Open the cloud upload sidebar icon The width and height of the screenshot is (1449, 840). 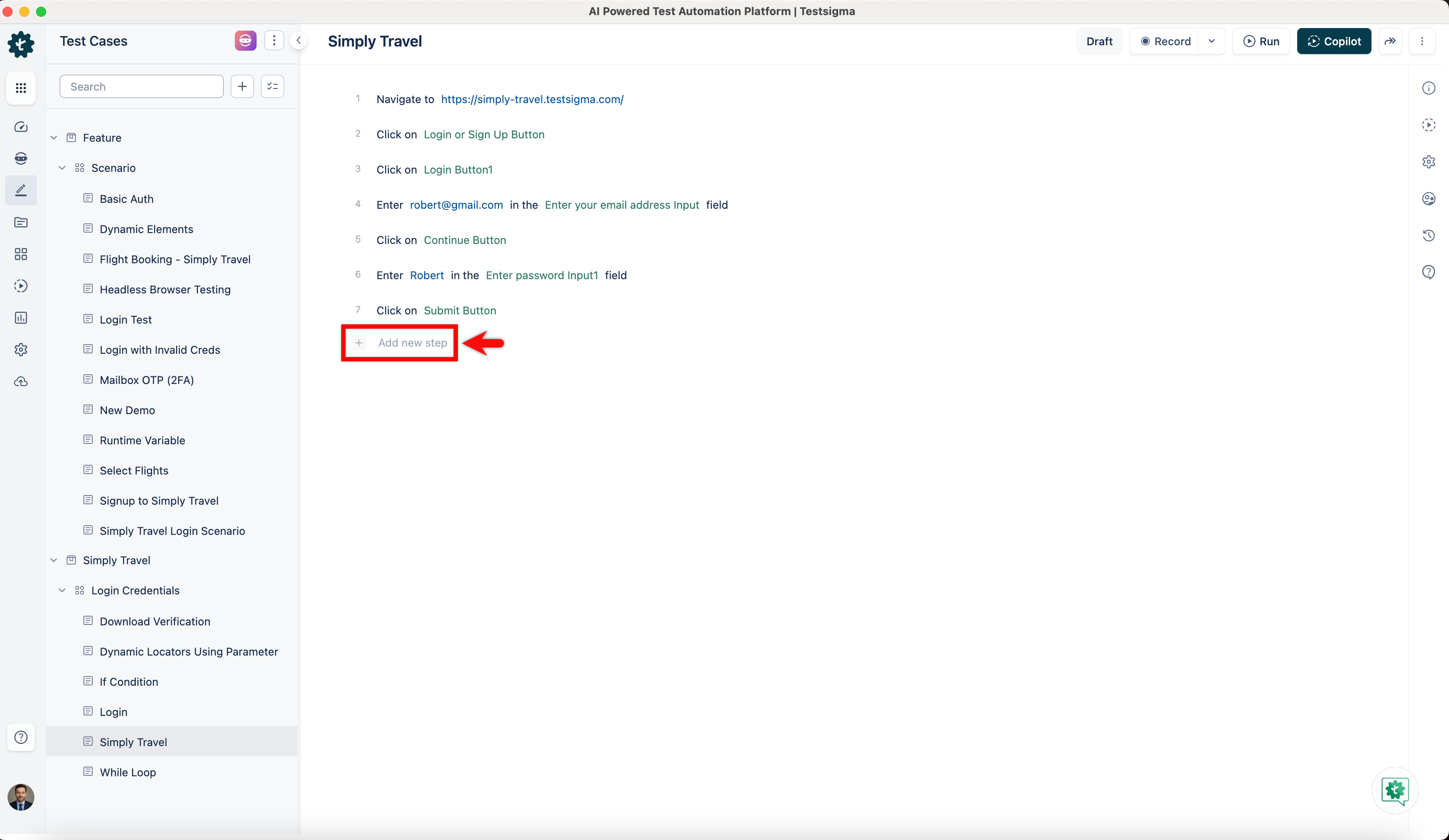pyautogui.click(x=21, y=382)
